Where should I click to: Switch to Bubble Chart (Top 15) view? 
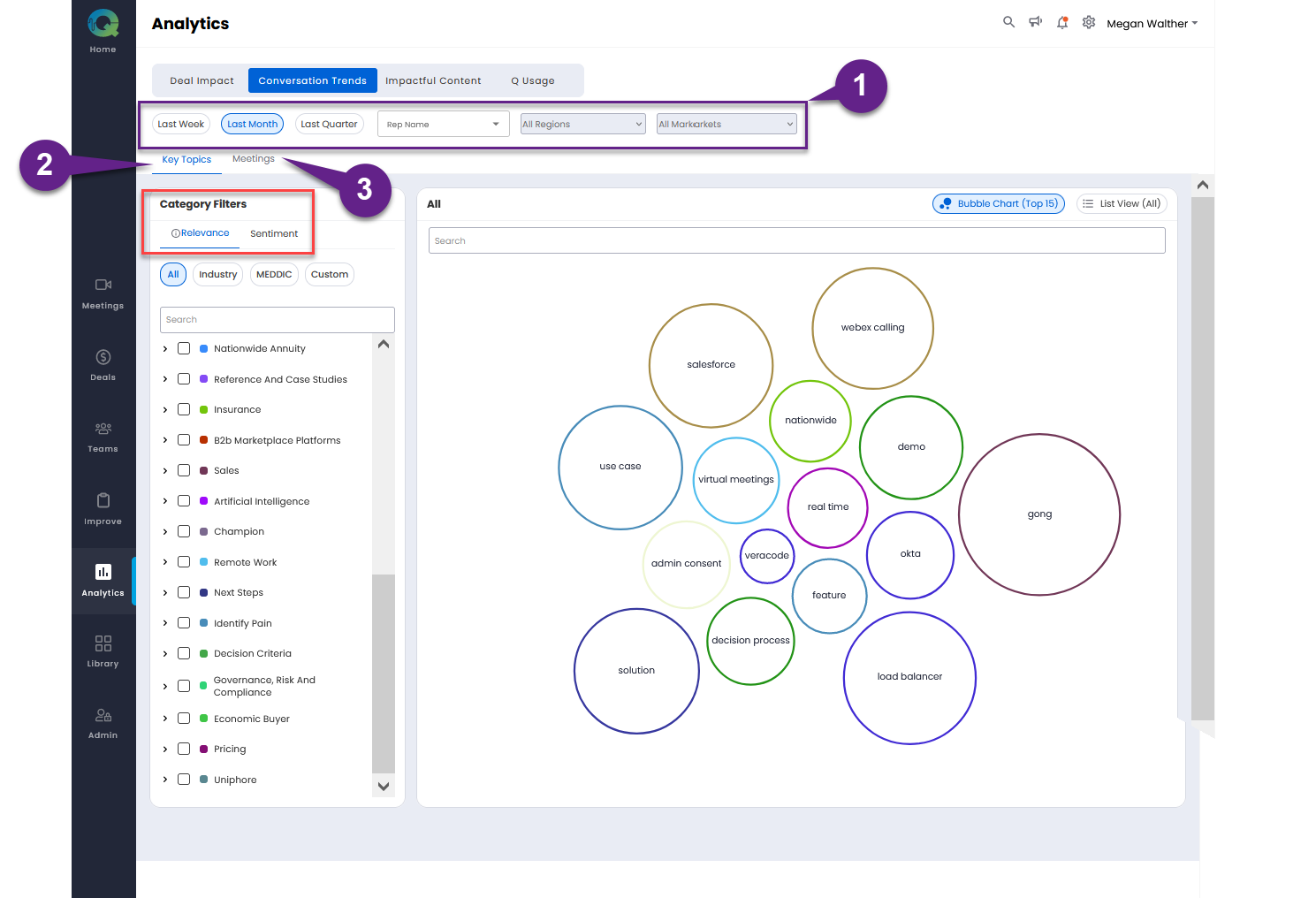pyautogui.click(x=999, y=203)
